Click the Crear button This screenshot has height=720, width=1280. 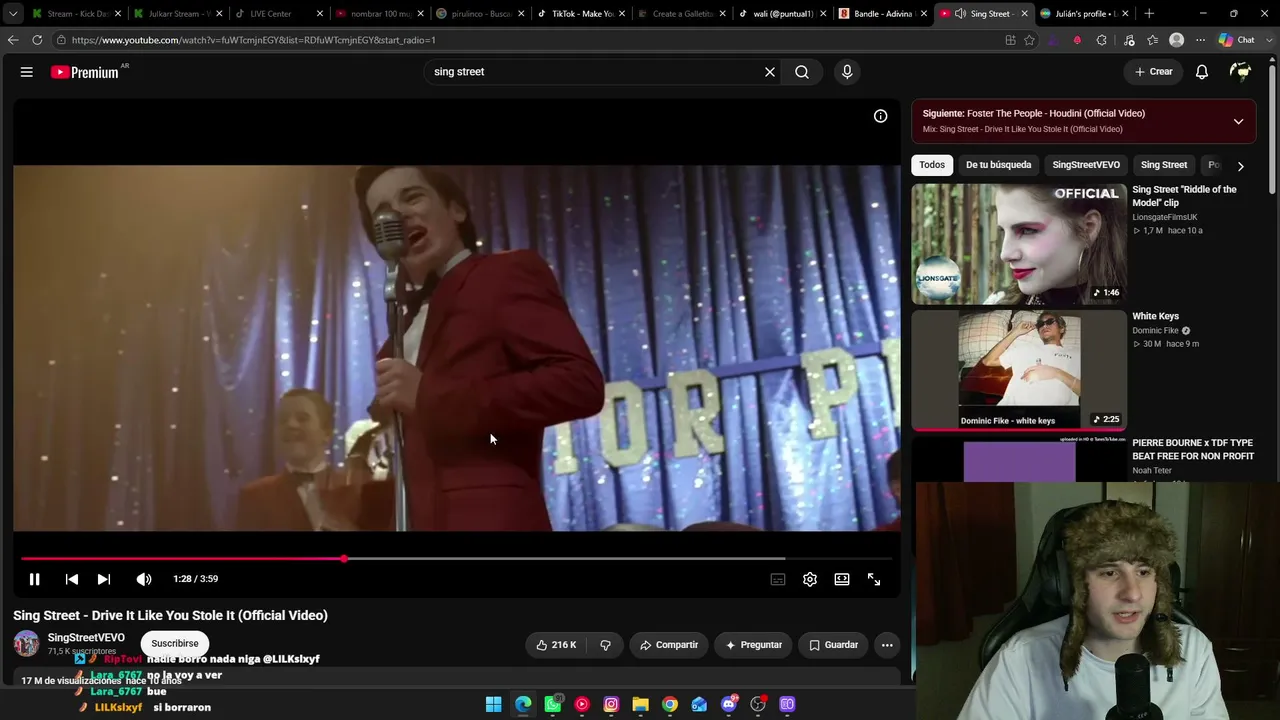(1153, 72)
